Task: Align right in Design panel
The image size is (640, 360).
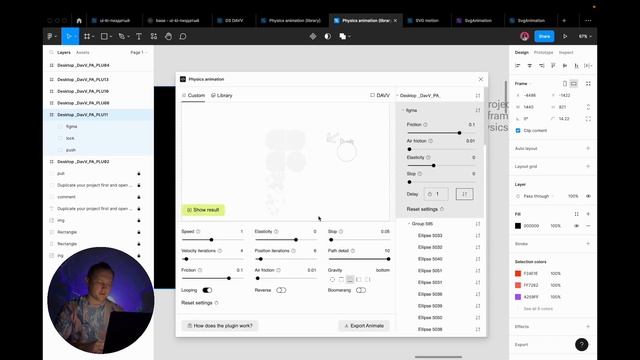Action: [x=541, y=66]
